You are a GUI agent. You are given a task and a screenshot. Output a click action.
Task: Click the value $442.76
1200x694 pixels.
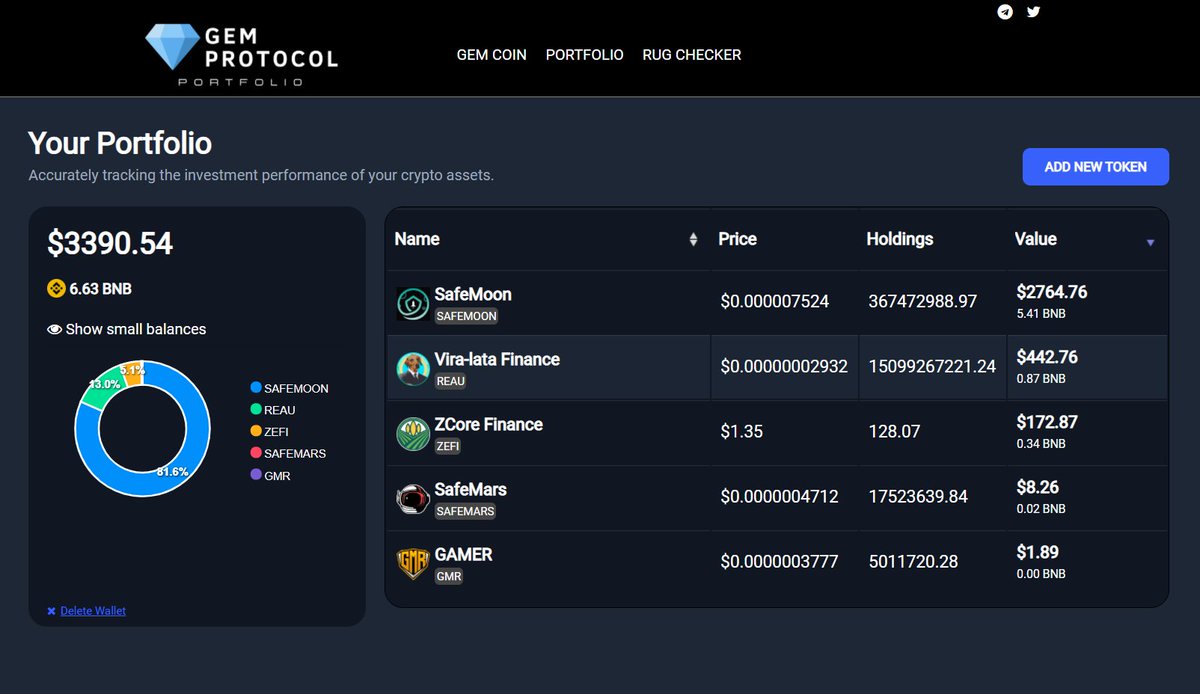(1047, 357)
